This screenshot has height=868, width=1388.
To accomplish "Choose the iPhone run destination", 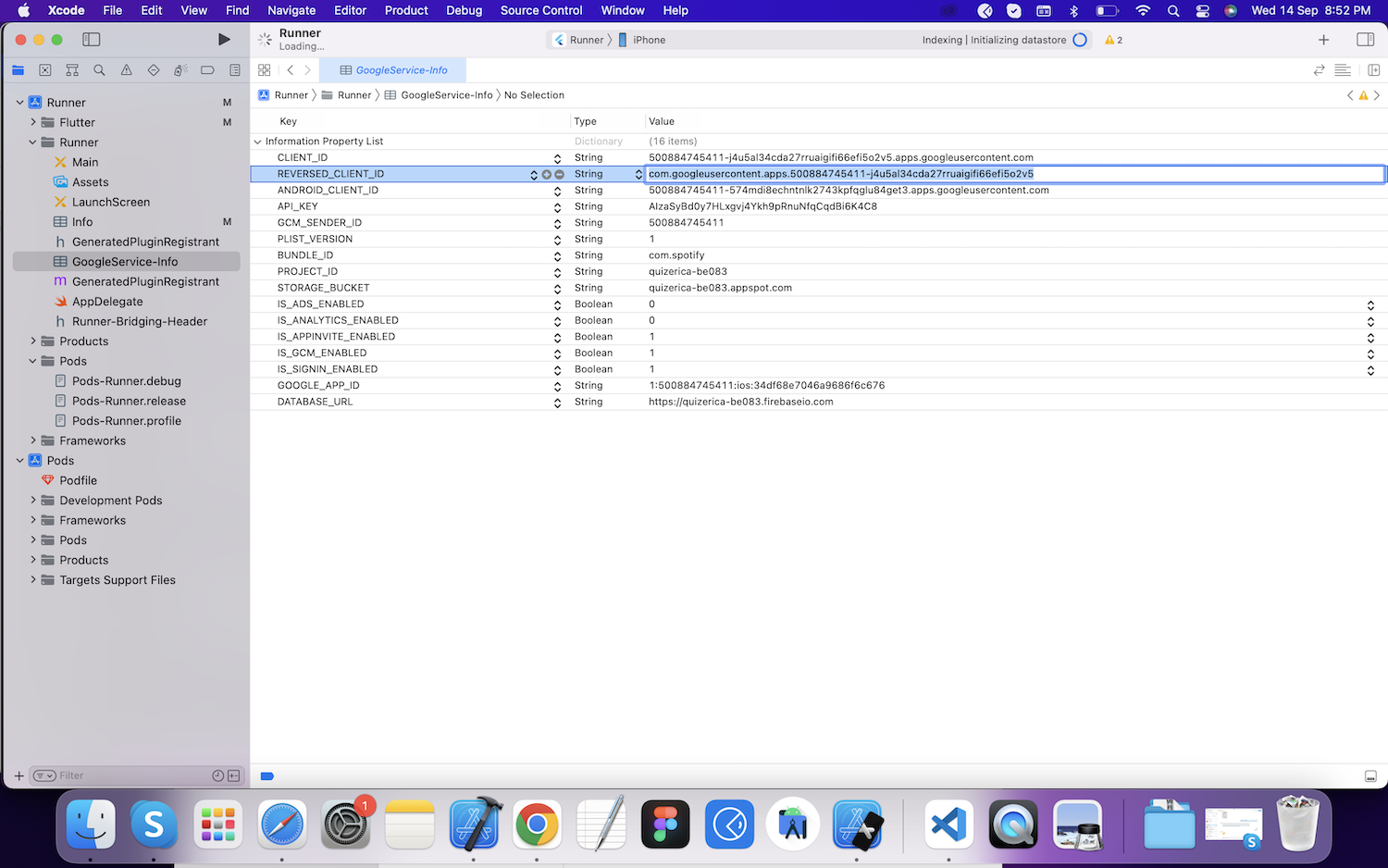I will (641, 40).
